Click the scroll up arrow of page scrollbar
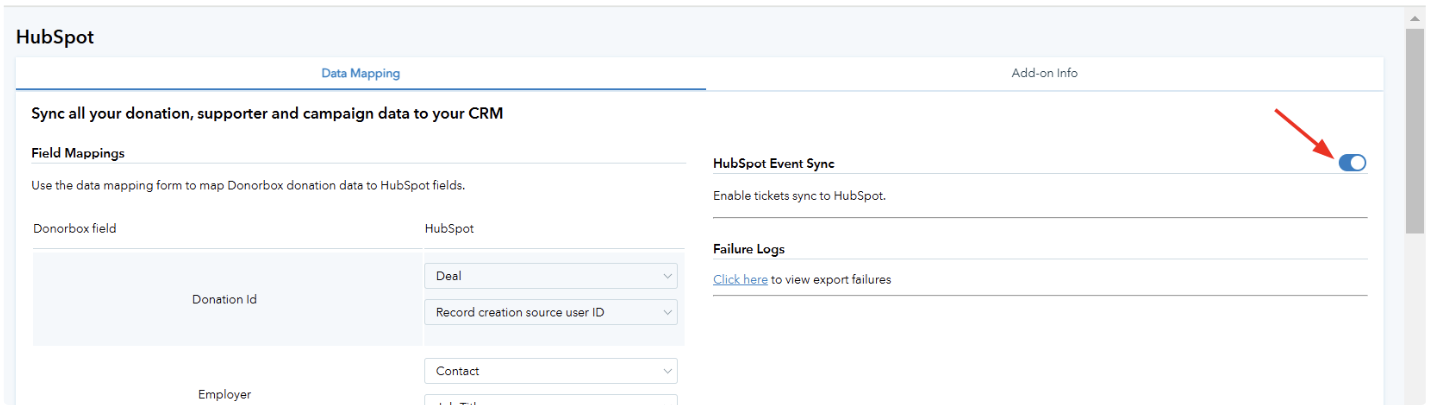 pyautogui.click(x=1414, y=18)
